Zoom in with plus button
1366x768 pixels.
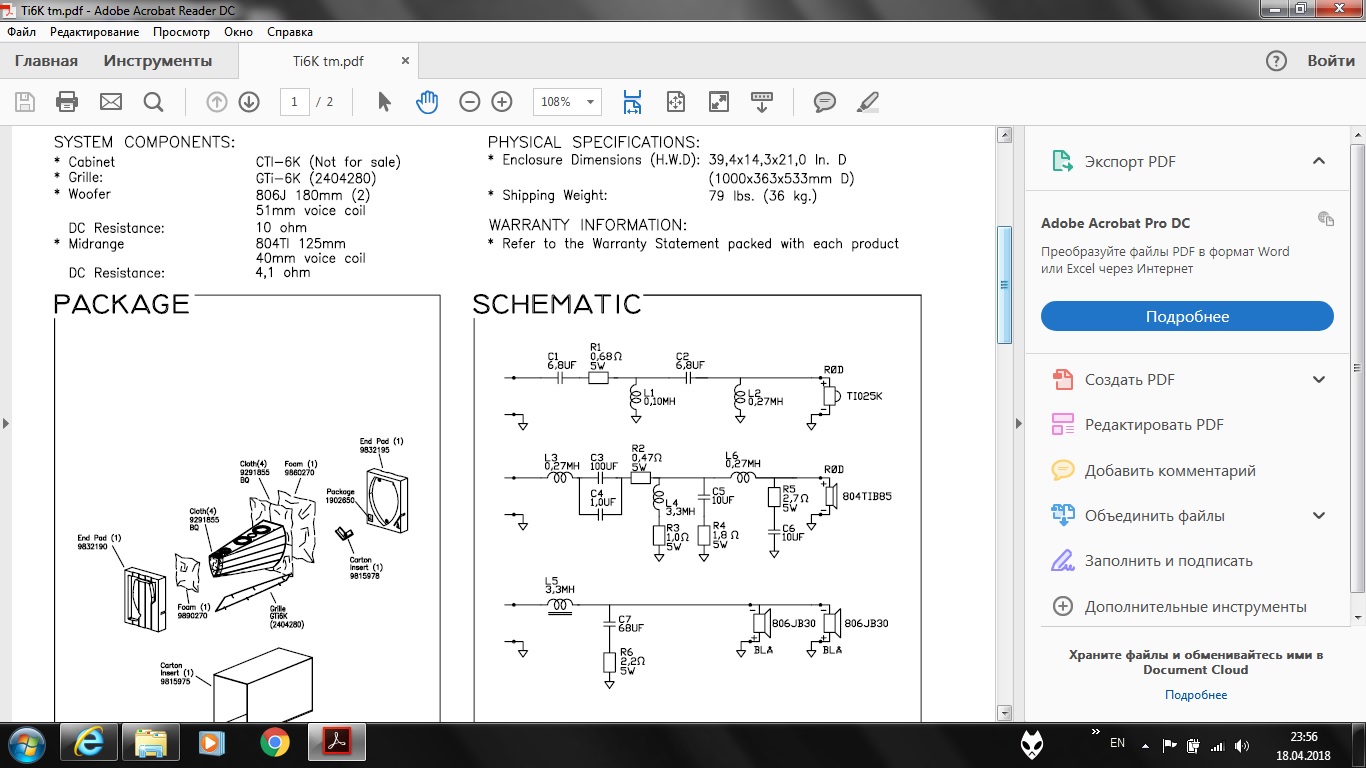pyautogui.click(x=502, y=101)
